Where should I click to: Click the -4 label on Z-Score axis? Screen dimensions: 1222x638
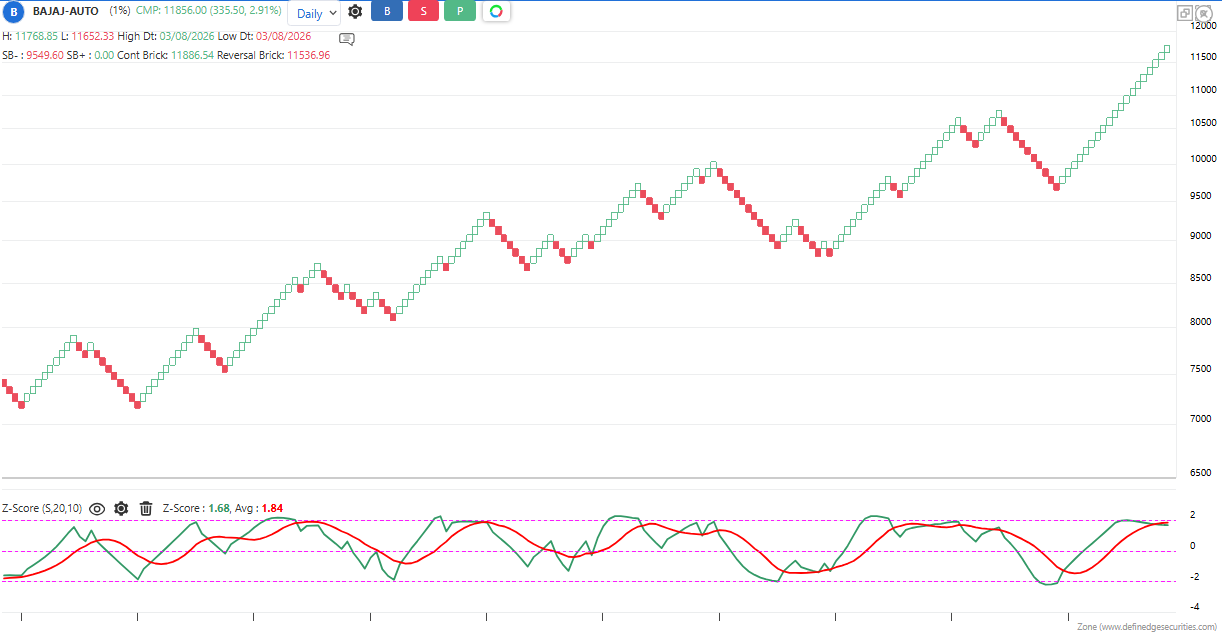pos(1195,607)
